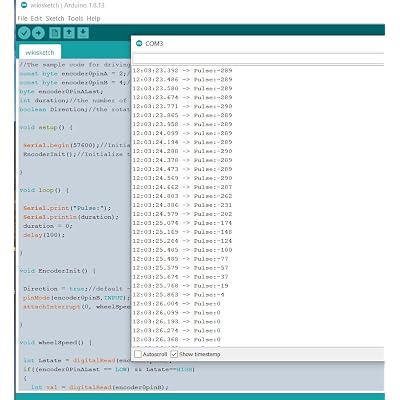400x400 pixels.
Task: Open the File menu
Action: [22, 18]
